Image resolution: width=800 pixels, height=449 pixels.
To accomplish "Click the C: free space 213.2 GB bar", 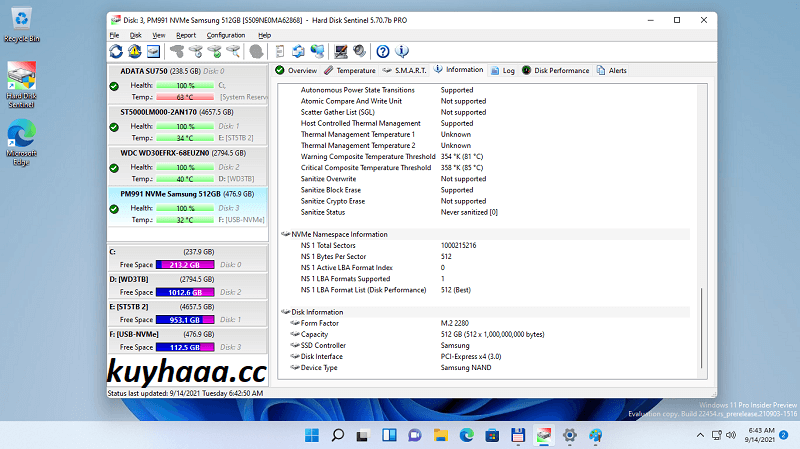I will coord(185,265).
